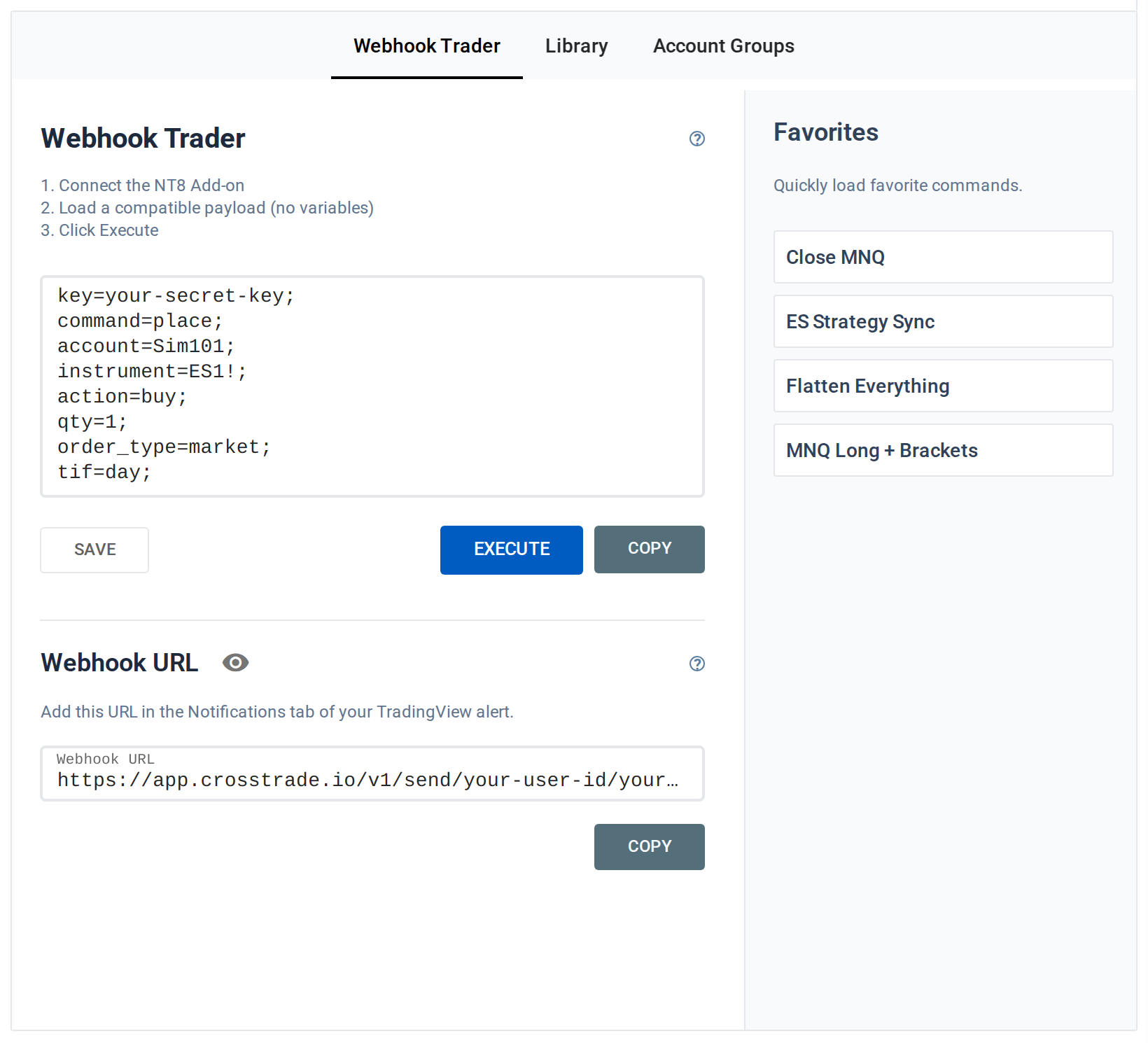Image resolution: width=1148 pixels, height=1043 pixels.
Task: Click the 'Quickly load favorite commands.' text
Action: [x=898, y=185]
